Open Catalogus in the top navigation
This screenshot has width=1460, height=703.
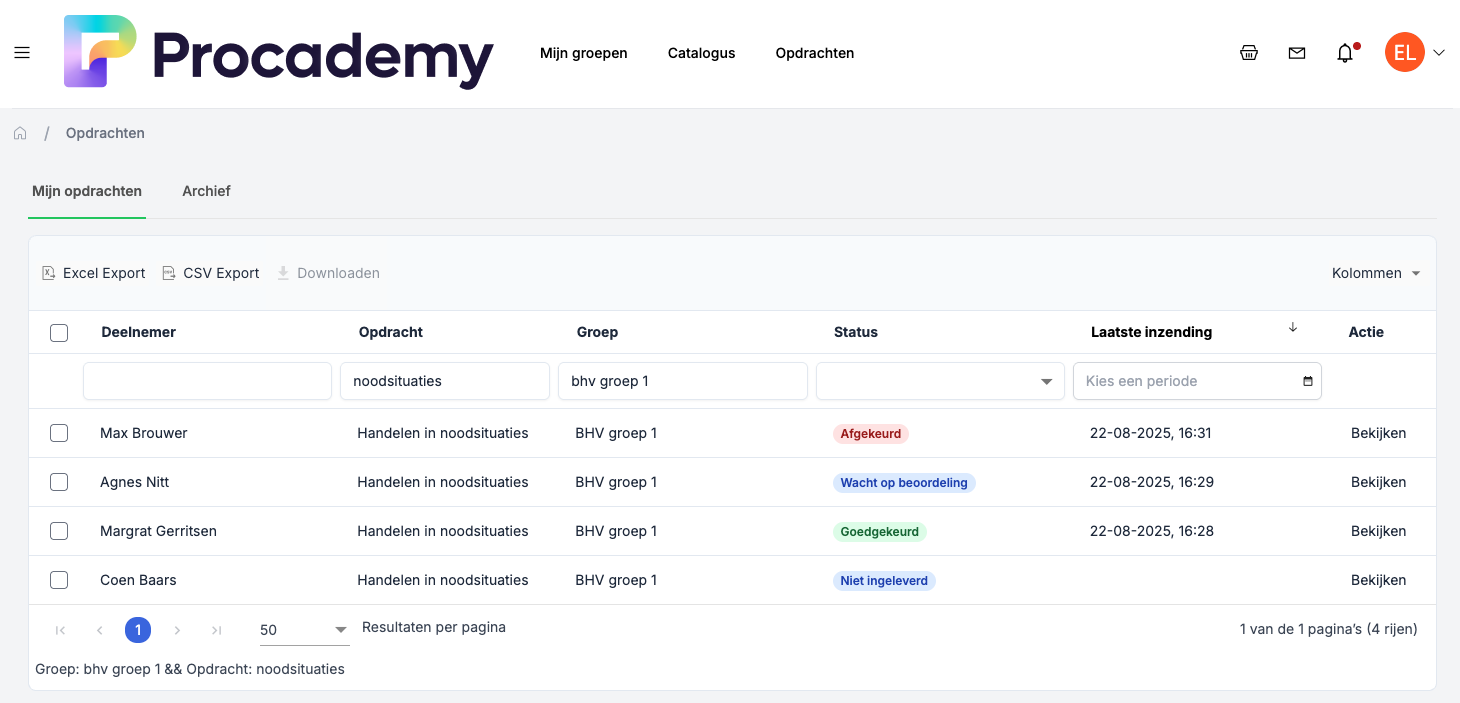point(701,53)
